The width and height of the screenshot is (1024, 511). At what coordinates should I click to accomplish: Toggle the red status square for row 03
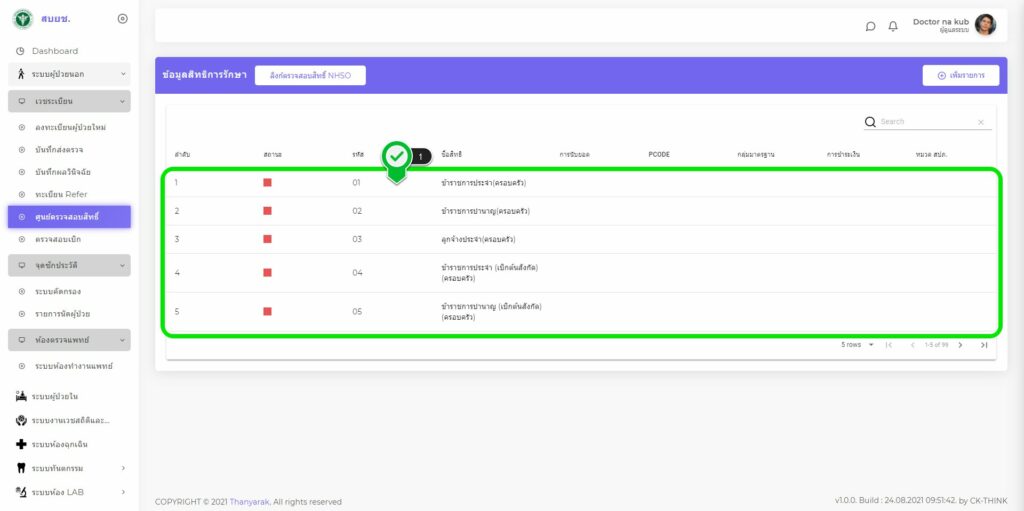click(267, 240)
